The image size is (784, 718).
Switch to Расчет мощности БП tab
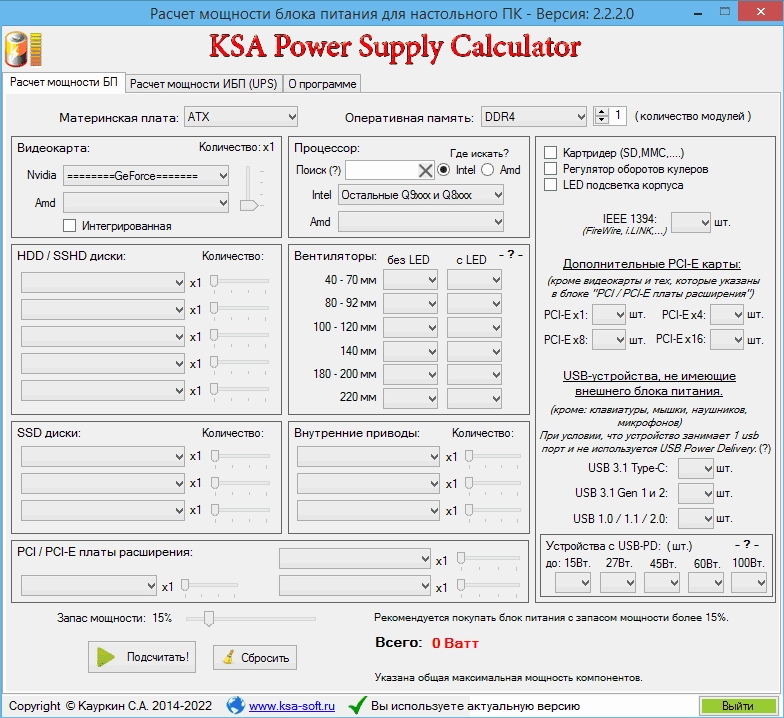(64, 82)
